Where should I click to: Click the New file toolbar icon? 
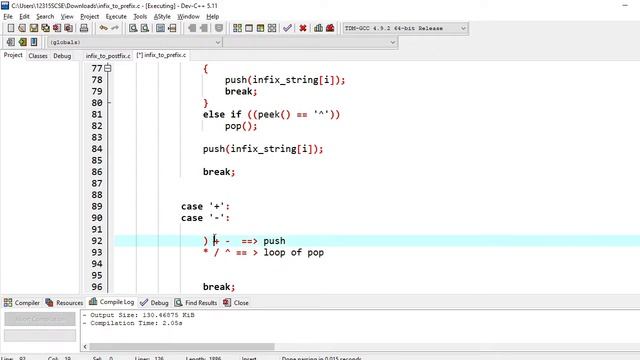pos(11,28)
